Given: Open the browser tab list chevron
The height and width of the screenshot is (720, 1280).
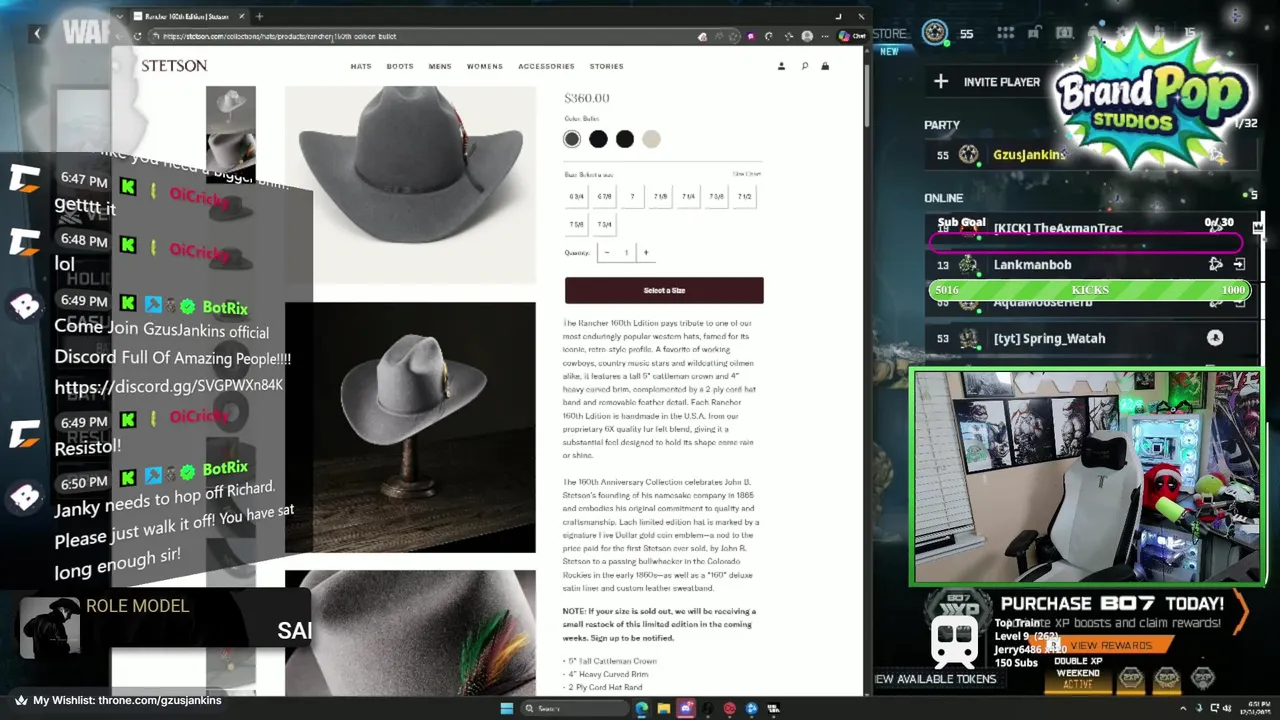Looking at the screenshot, I should tap(121, 16).
